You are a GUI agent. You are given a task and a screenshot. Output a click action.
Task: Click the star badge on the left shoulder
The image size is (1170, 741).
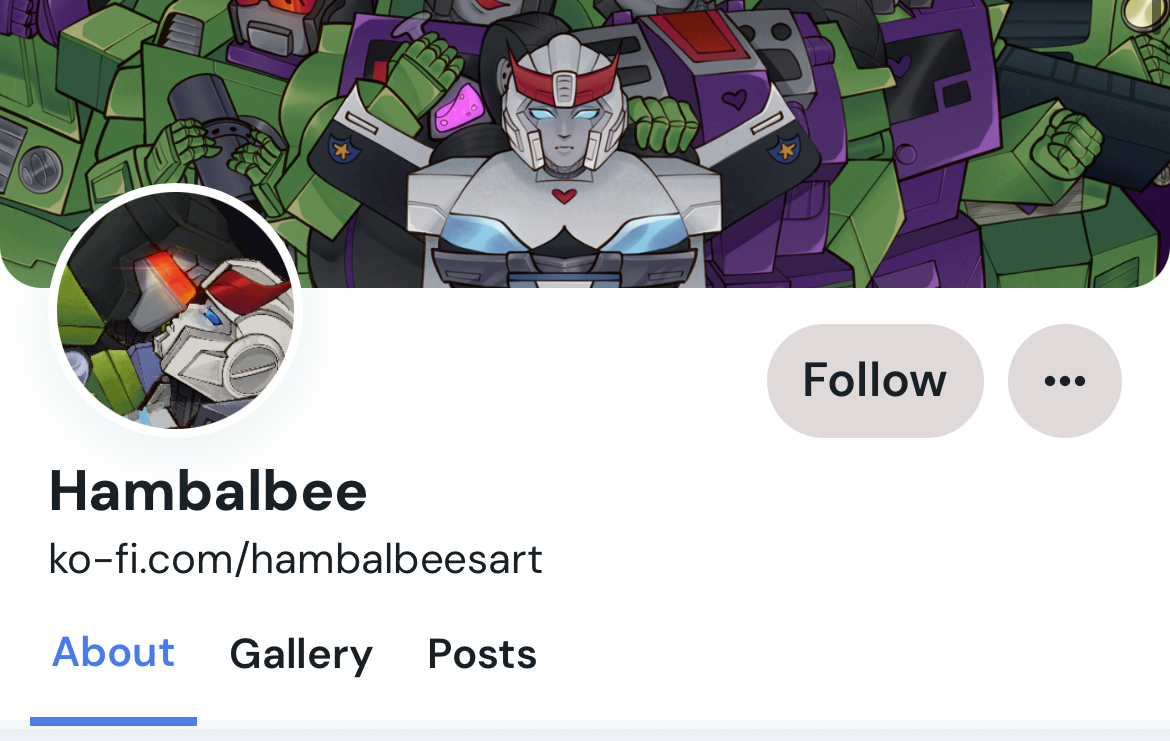[343, 150]
